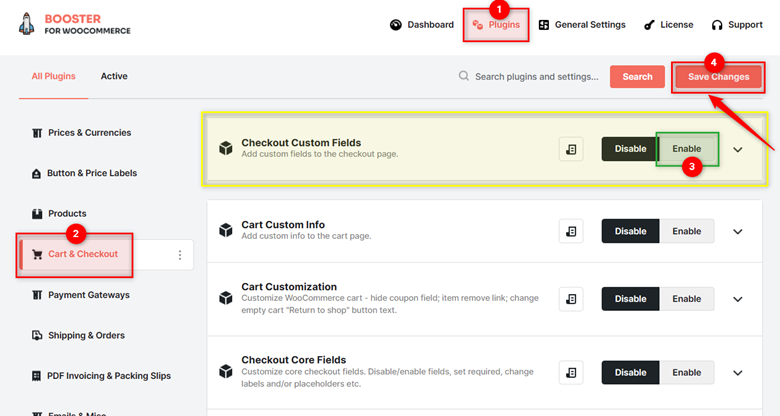780x416 pixels.
Task: Expand Cart Custom Info settings chevron
Action: [738, 231]
